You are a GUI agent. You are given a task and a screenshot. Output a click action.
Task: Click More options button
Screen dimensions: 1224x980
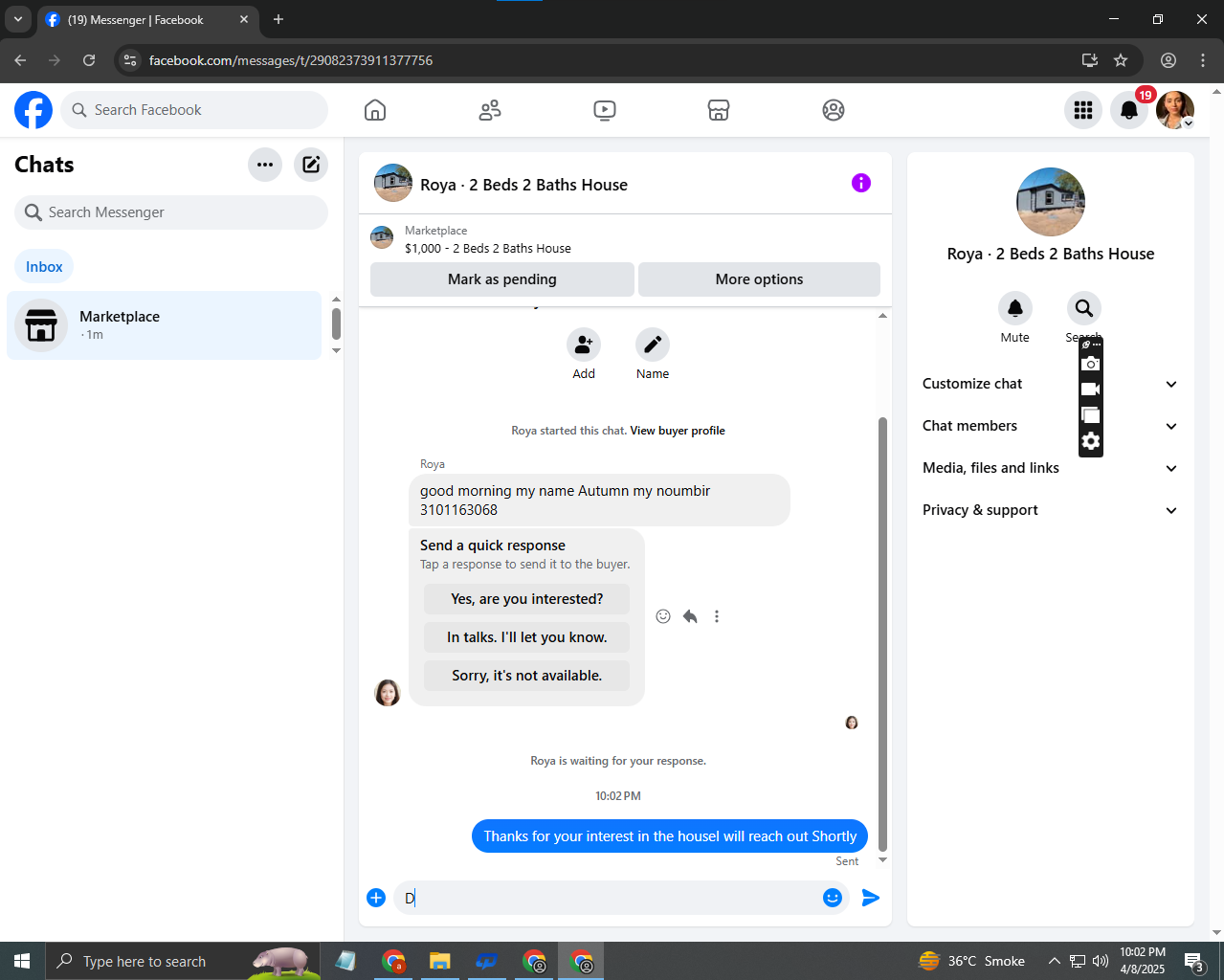tap(760, 279)
